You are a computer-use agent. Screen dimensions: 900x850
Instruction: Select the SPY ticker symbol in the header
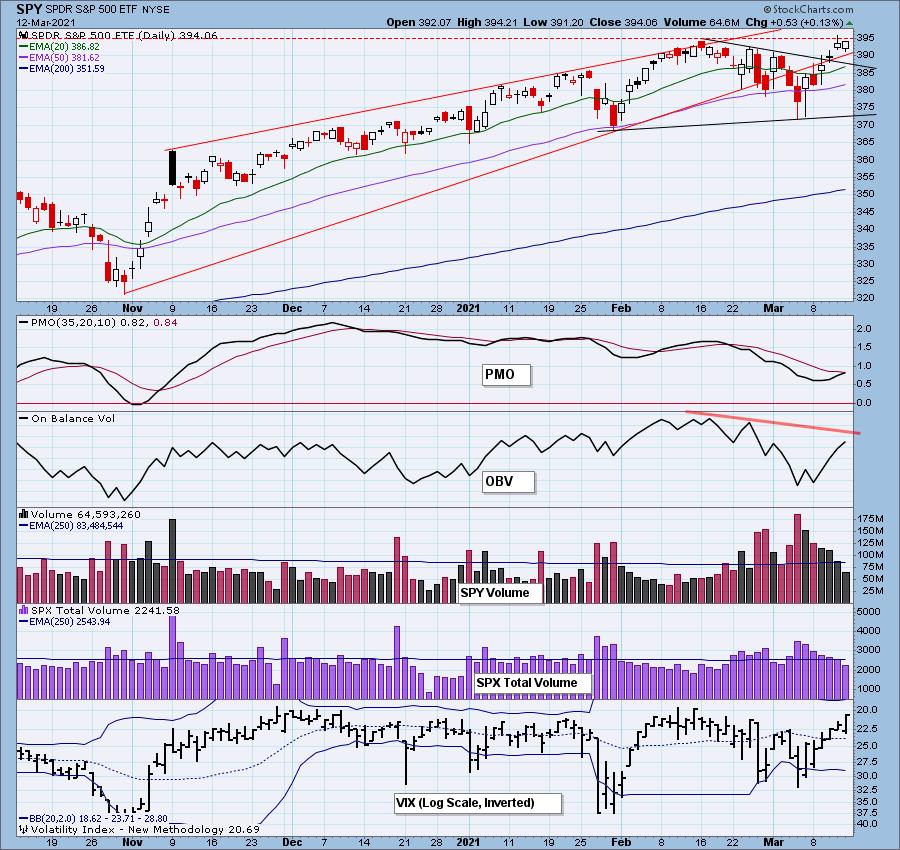[x=29, y=9]
